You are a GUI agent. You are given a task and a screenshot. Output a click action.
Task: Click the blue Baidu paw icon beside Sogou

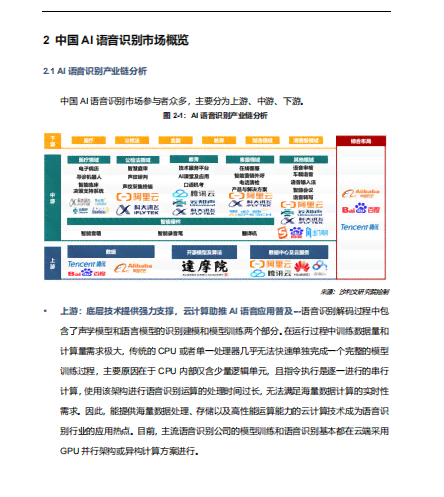click(296, 232)
